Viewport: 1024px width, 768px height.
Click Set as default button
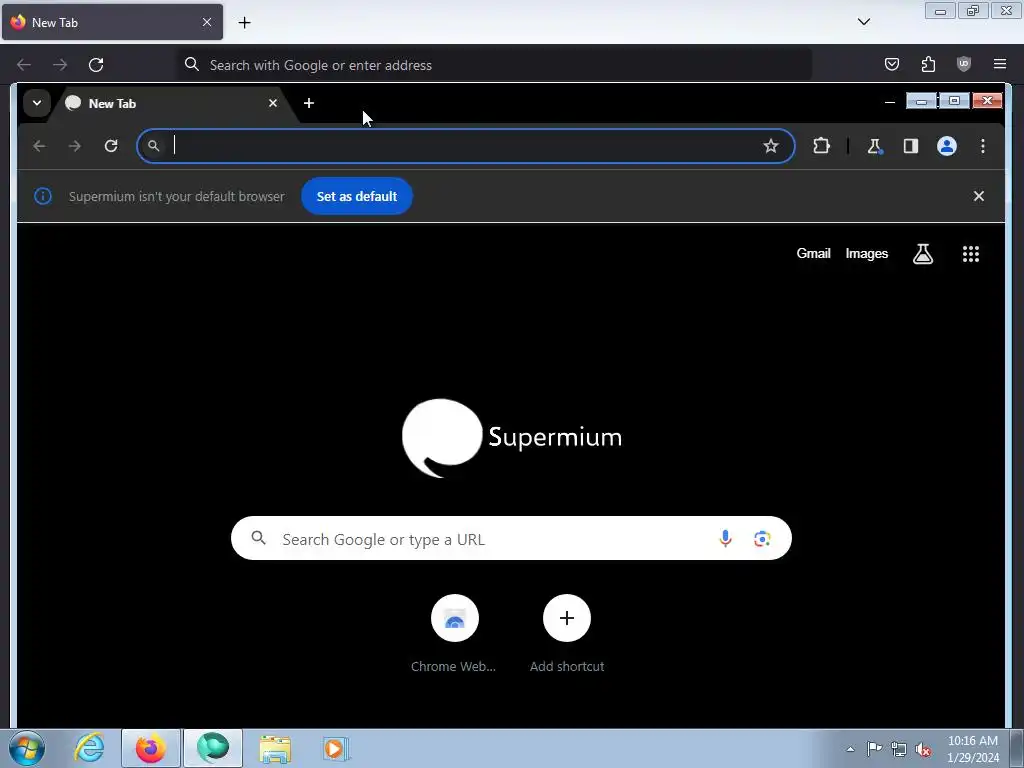tap(357, 196)
